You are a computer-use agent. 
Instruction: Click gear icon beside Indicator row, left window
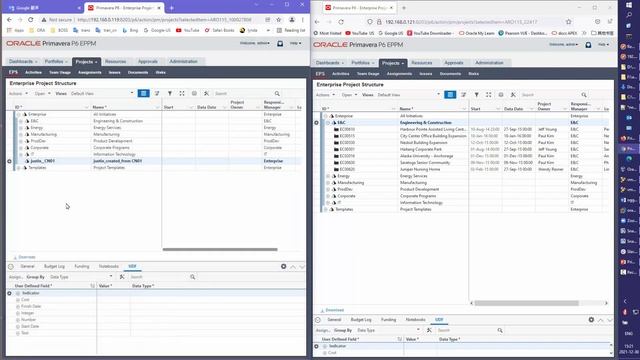pos(9,293)
